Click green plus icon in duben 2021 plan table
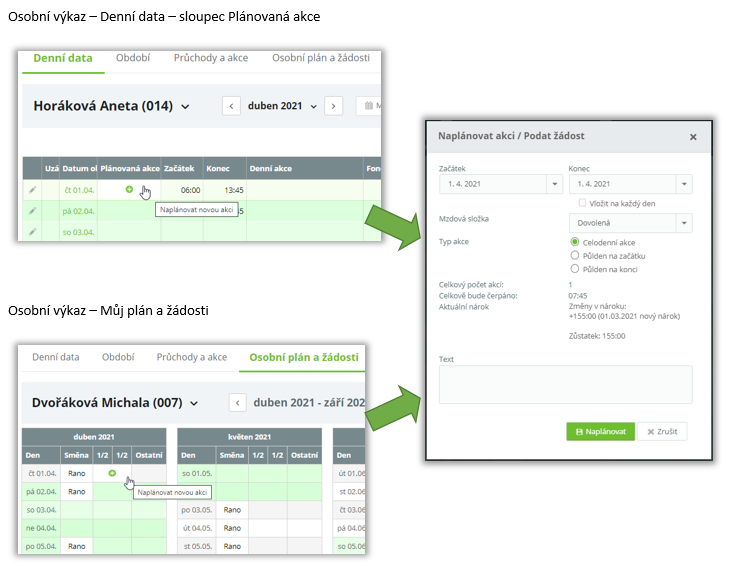Screen dimensions: 735x573 (x=112, y=472)
